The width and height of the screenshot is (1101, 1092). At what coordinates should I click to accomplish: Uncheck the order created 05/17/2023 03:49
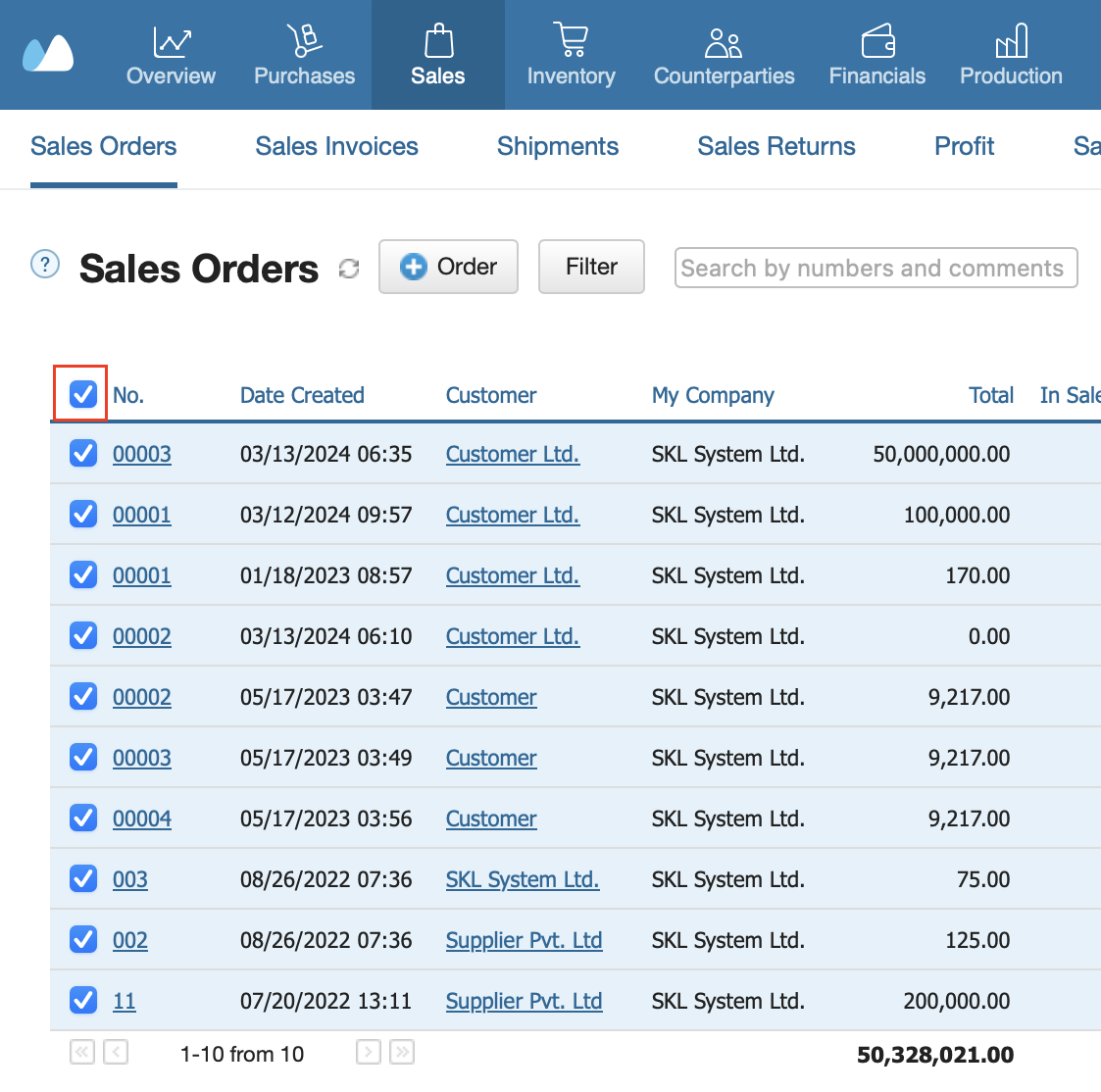[x=83, y=757]
